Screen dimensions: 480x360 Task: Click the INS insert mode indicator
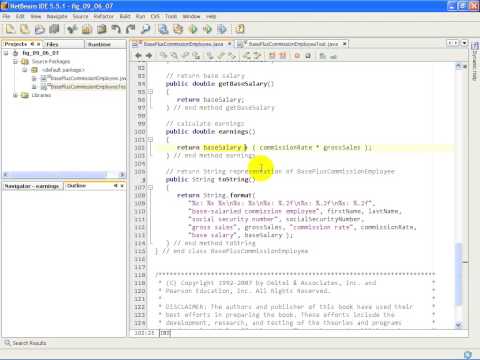tap(165, 333)
